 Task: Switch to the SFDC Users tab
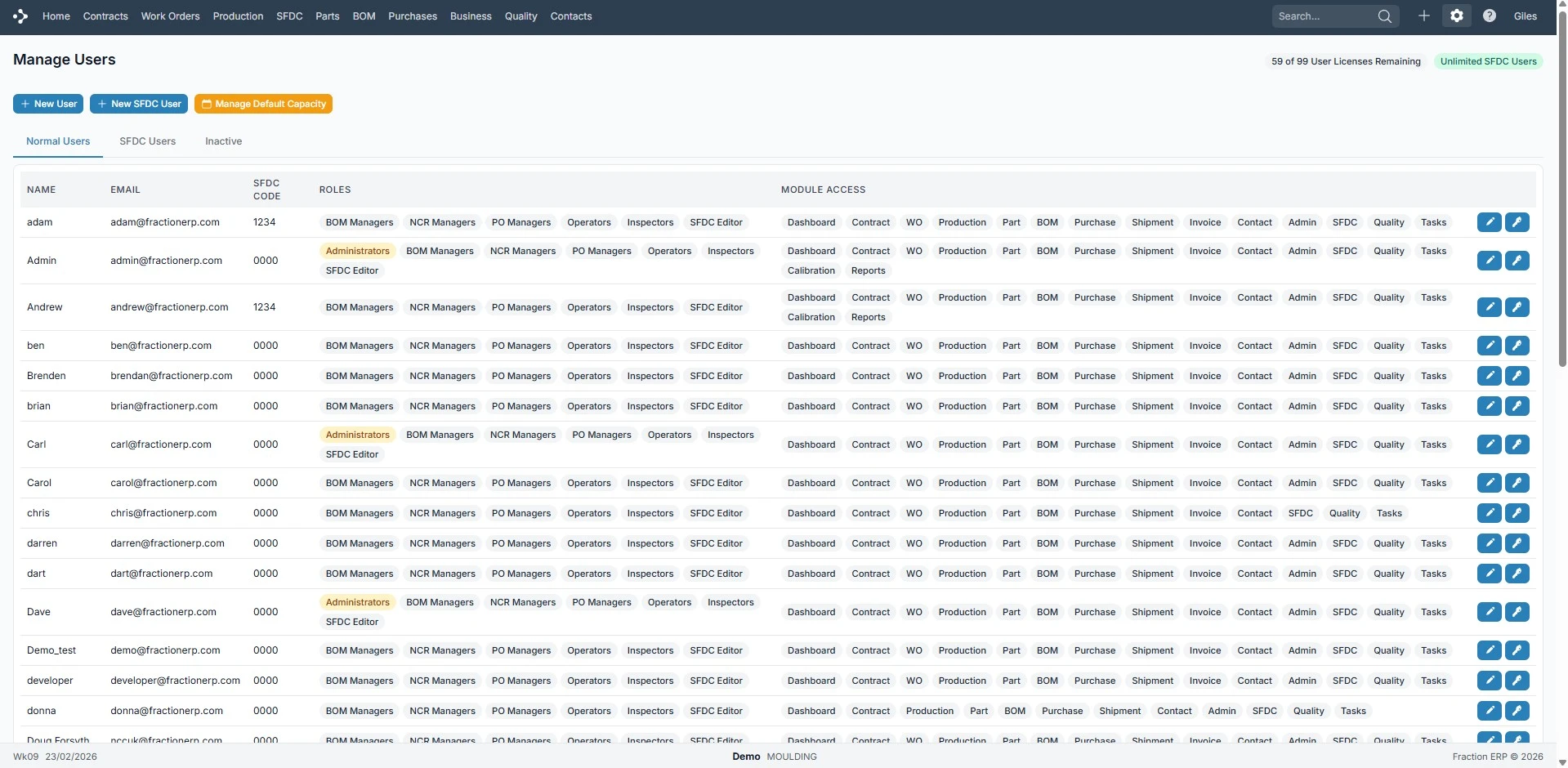click(x=147, y=141)
